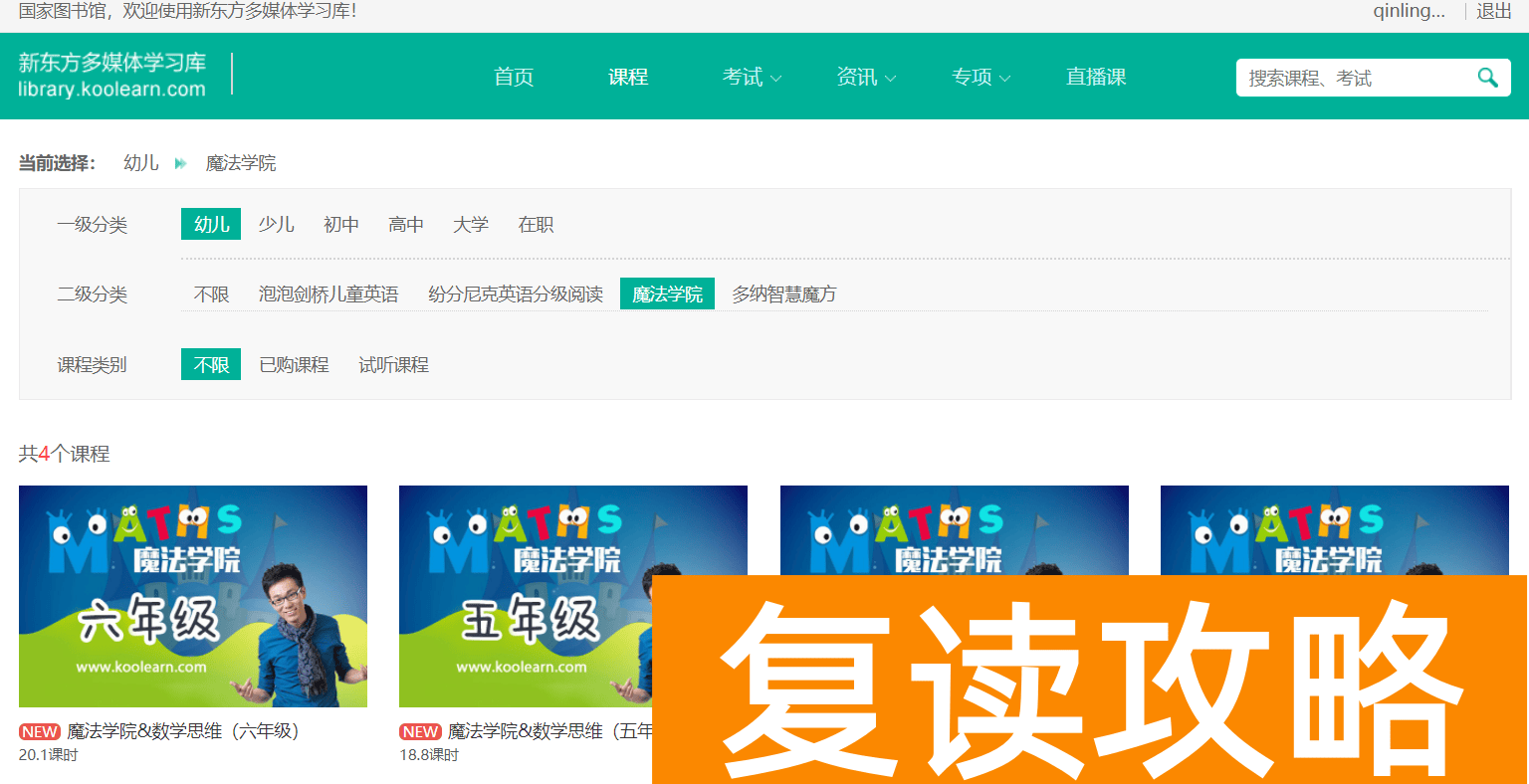Click the search magnifier icon
This screenshot has height=784, width=1529.
pyautogui.click(x=1487, y=77)
